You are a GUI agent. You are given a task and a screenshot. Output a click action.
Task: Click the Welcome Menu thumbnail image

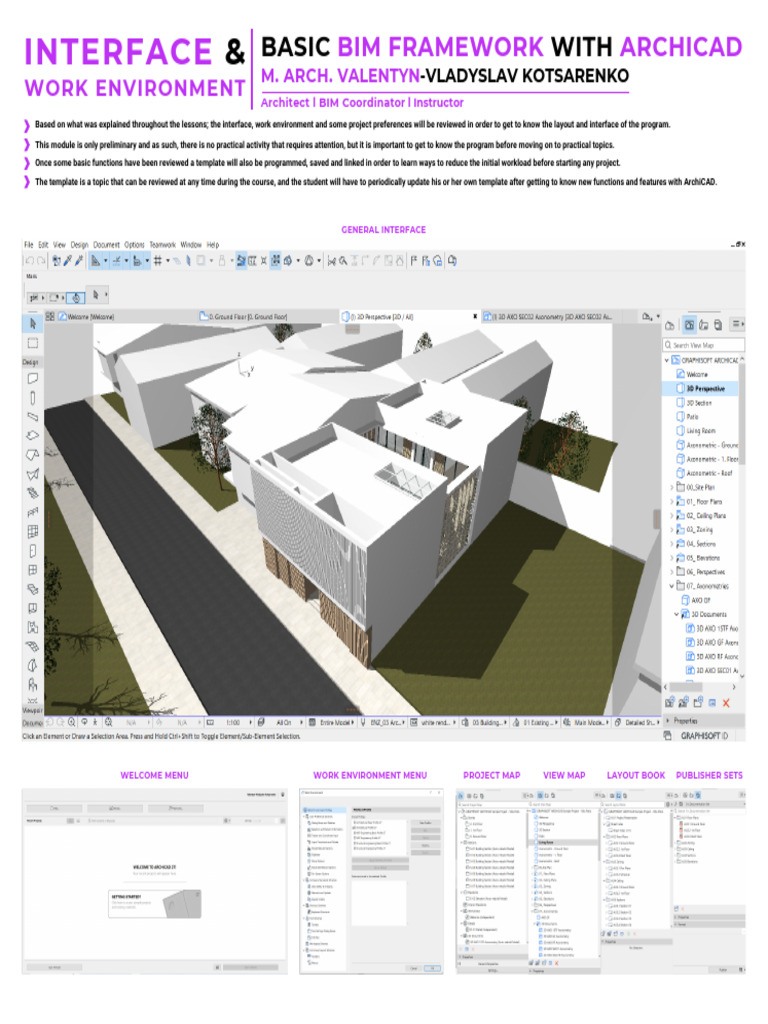(x=155, y=881)
